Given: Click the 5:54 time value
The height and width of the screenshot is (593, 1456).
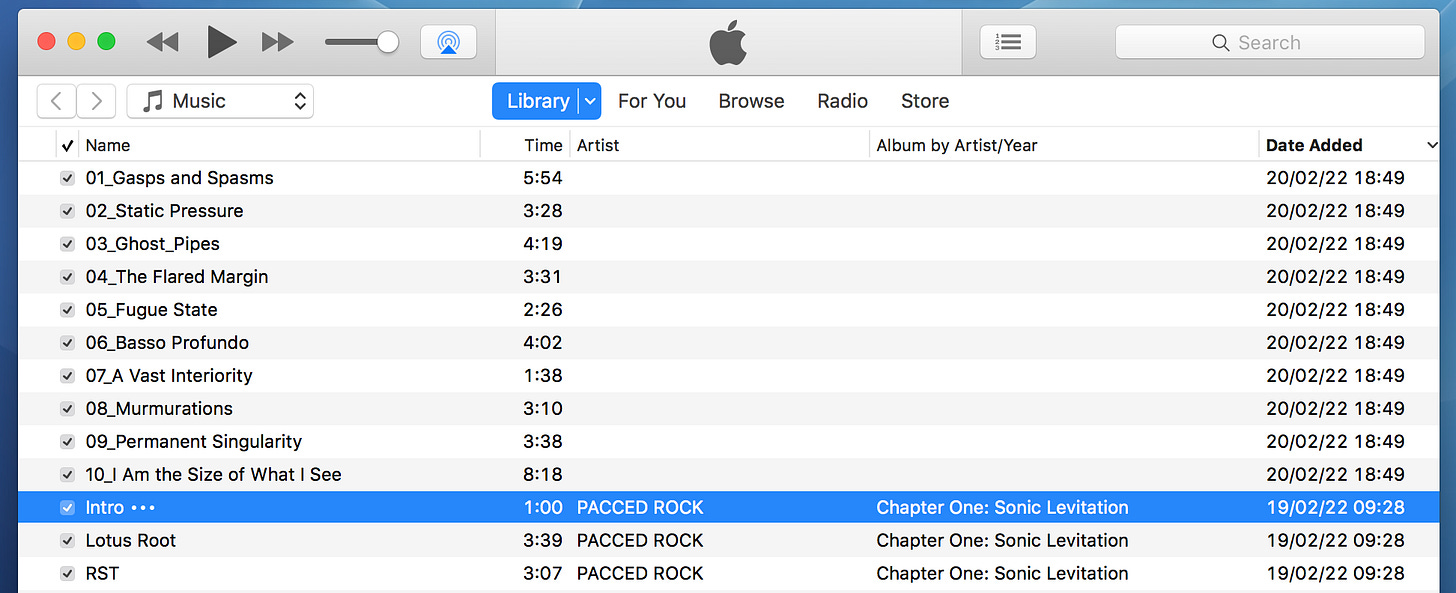Looking at the screenshot, I should (x=543, y=178).
